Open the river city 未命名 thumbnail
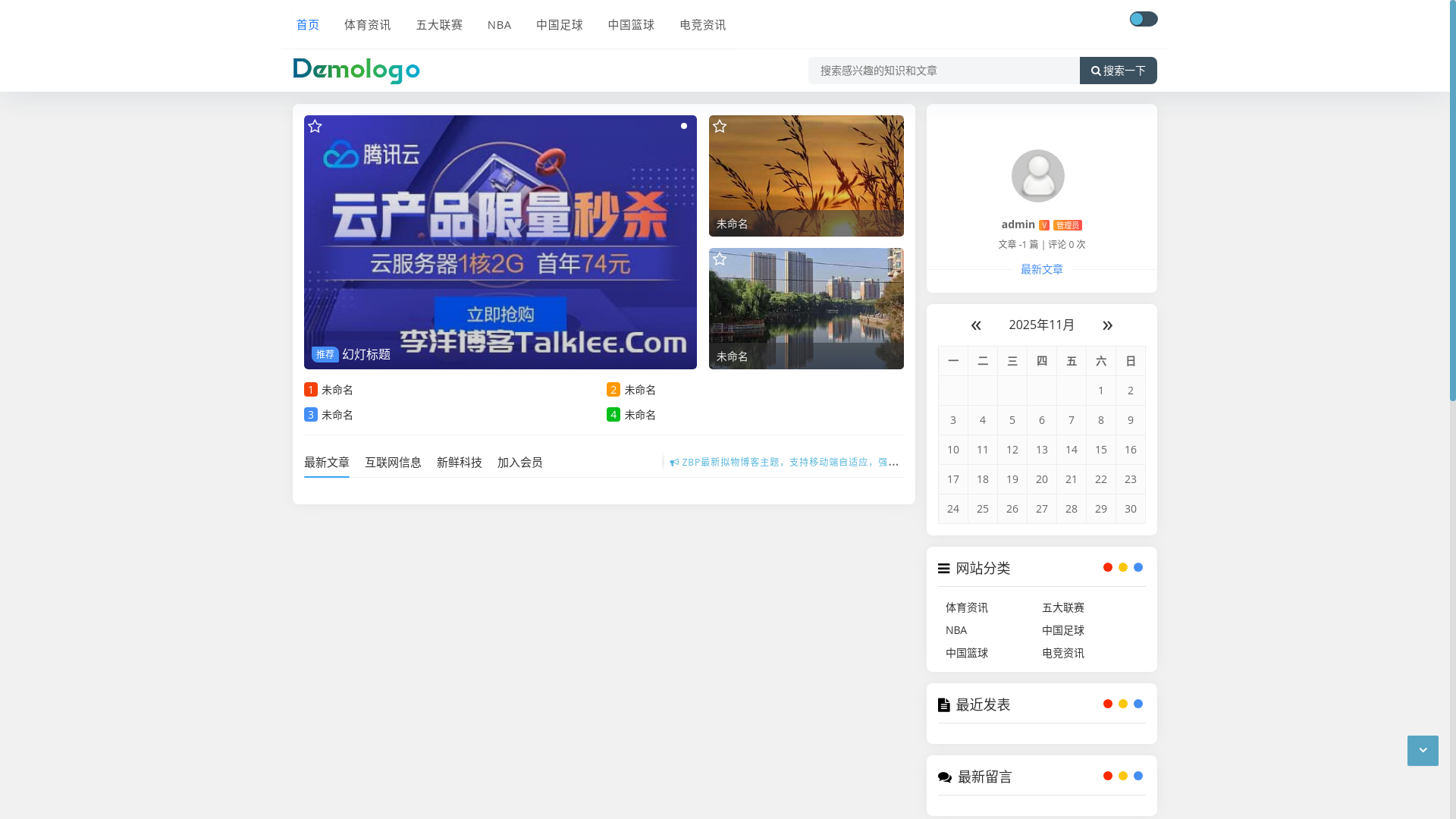 [806, 309]
